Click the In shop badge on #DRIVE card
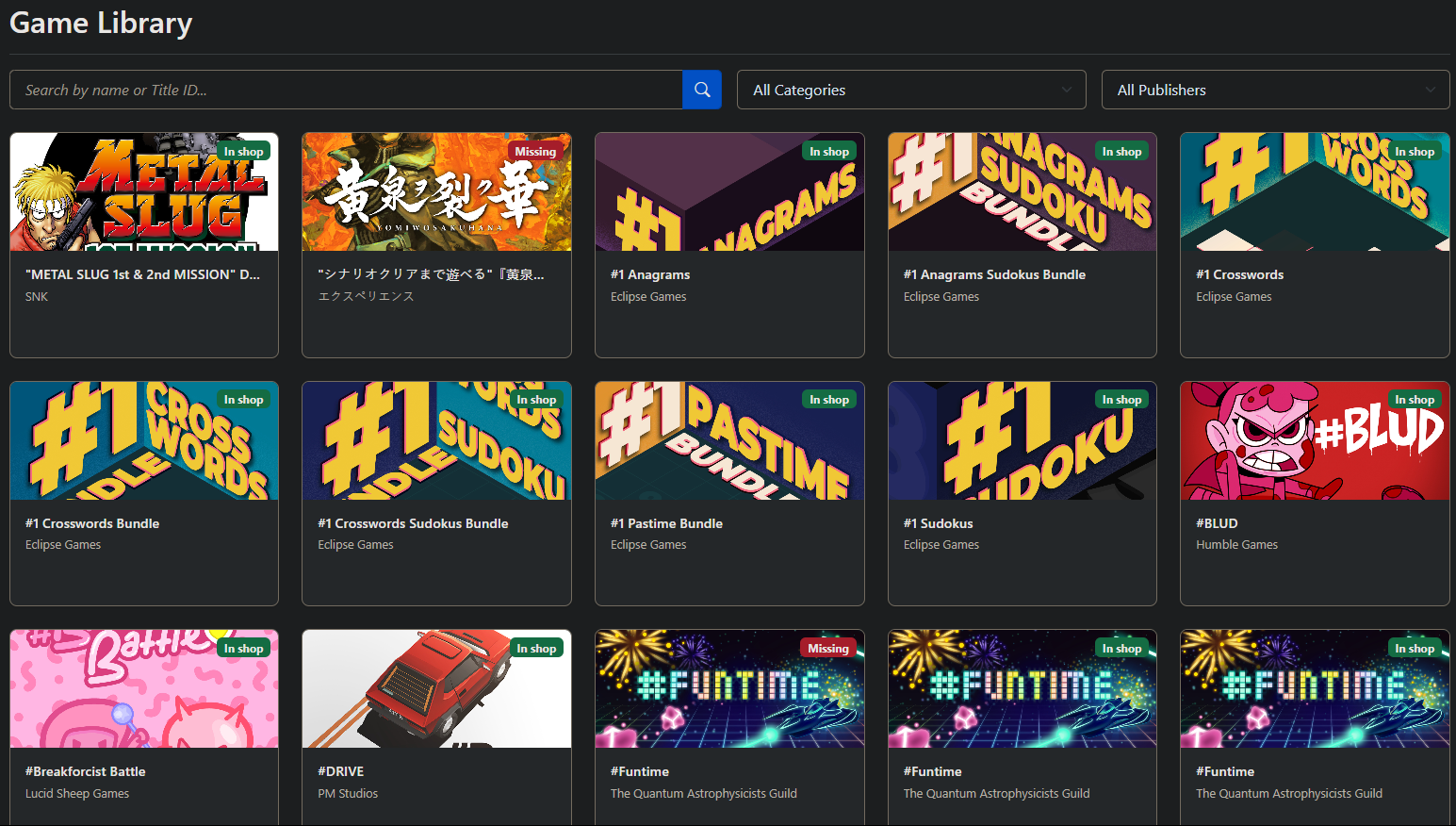 536,648
